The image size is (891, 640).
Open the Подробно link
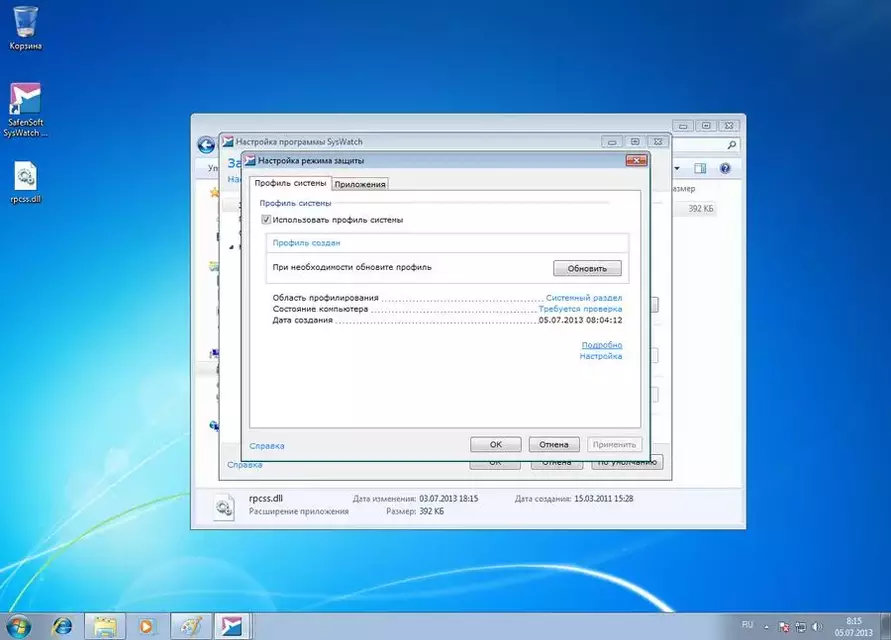(x=602, y=344)
